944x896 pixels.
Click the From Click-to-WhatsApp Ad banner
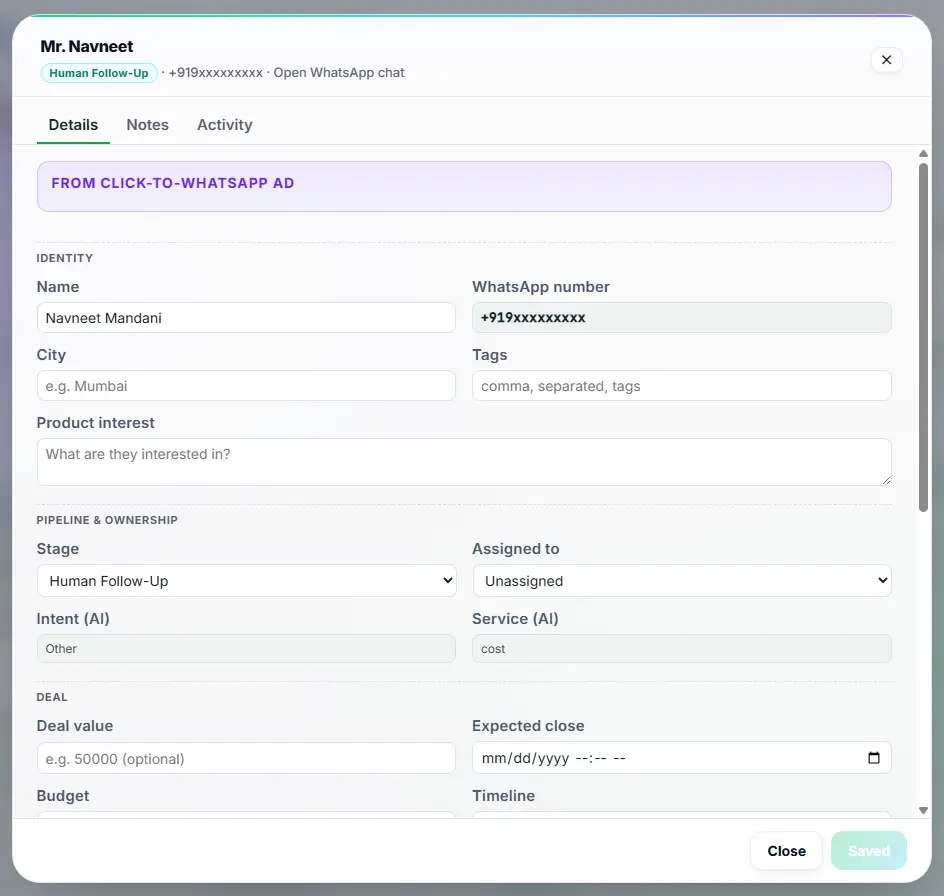(464, 186)
